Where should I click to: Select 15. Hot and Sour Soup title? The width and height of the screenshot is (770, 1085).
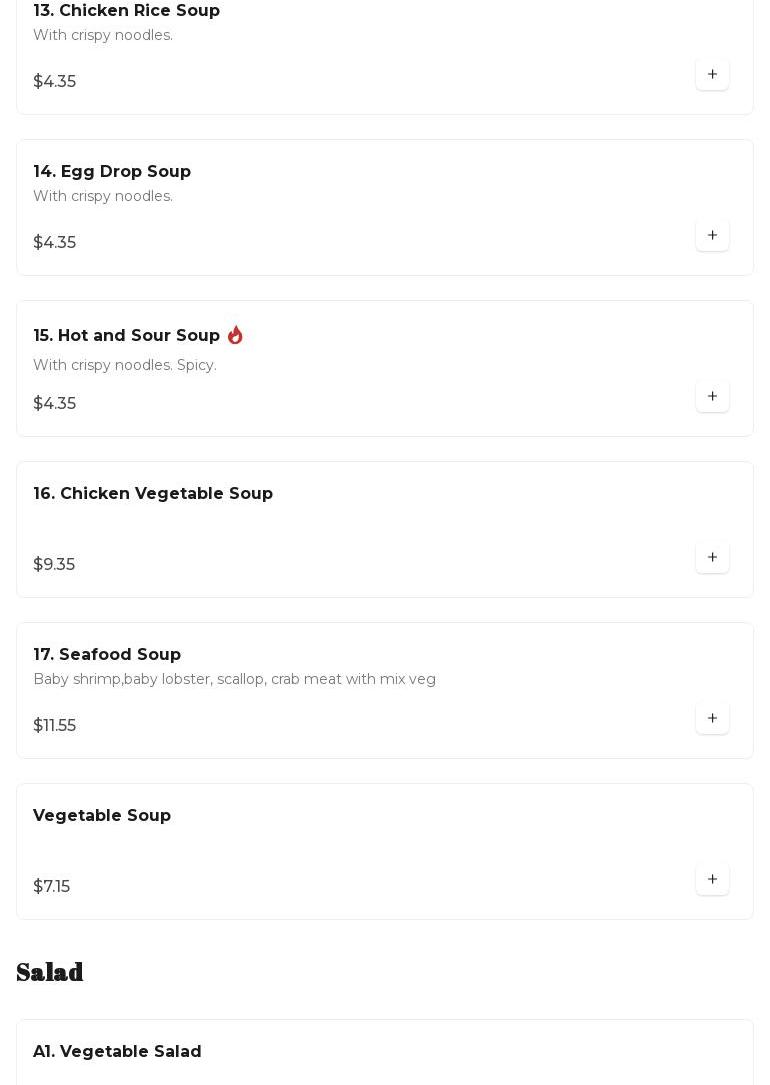click(x=127, y=335)
